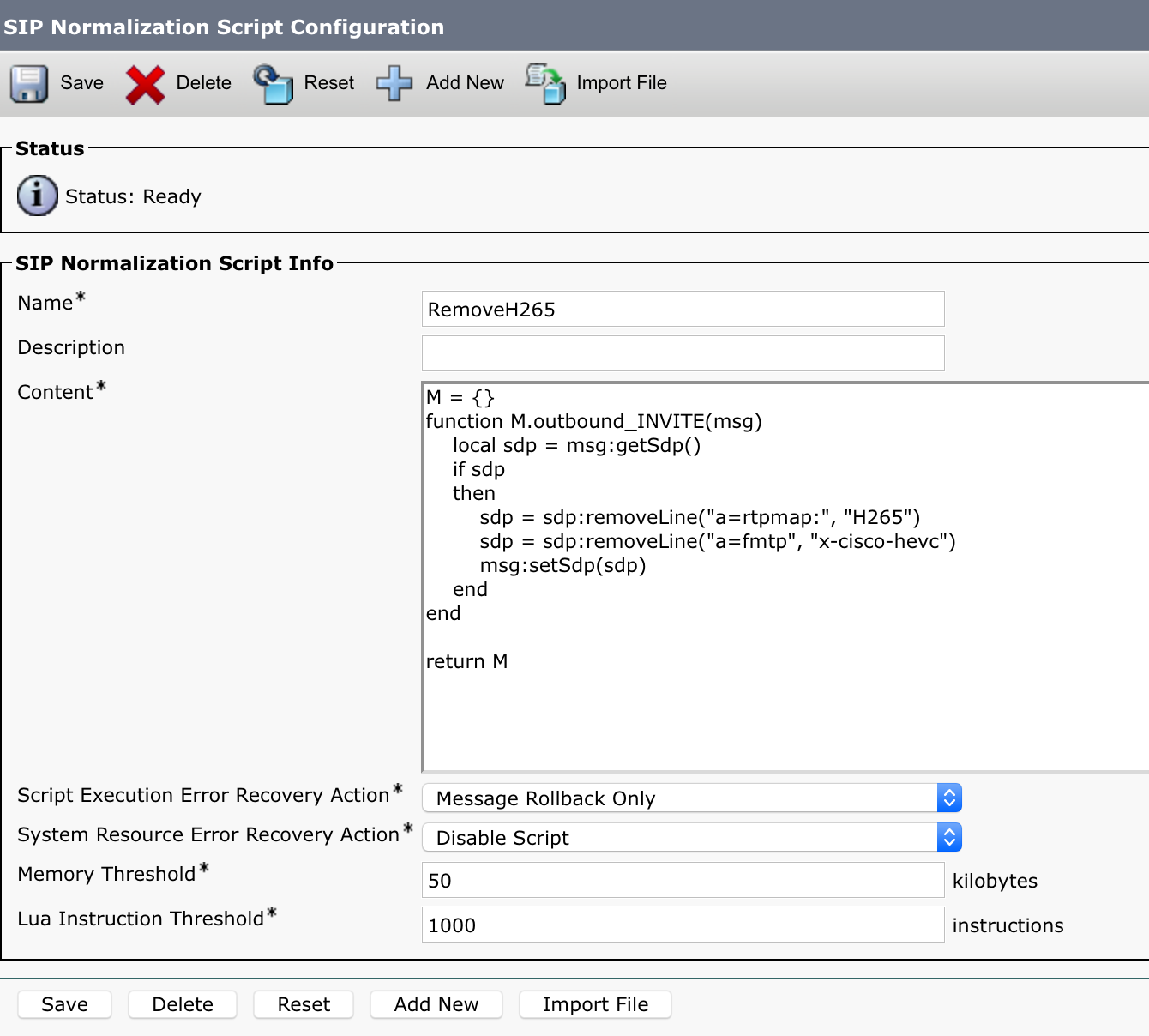The width and height of the screenshot is (1149, 1036).
Task: Click 'function M.outbound_INVITE(msg)' line
Action: tap(594, 421)
